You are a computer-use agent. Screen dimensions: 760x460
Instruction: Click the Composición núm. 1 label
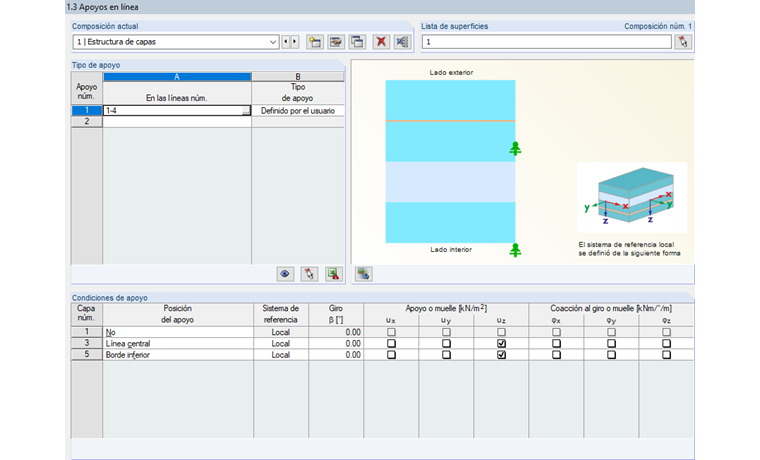[x=658, y=26]
